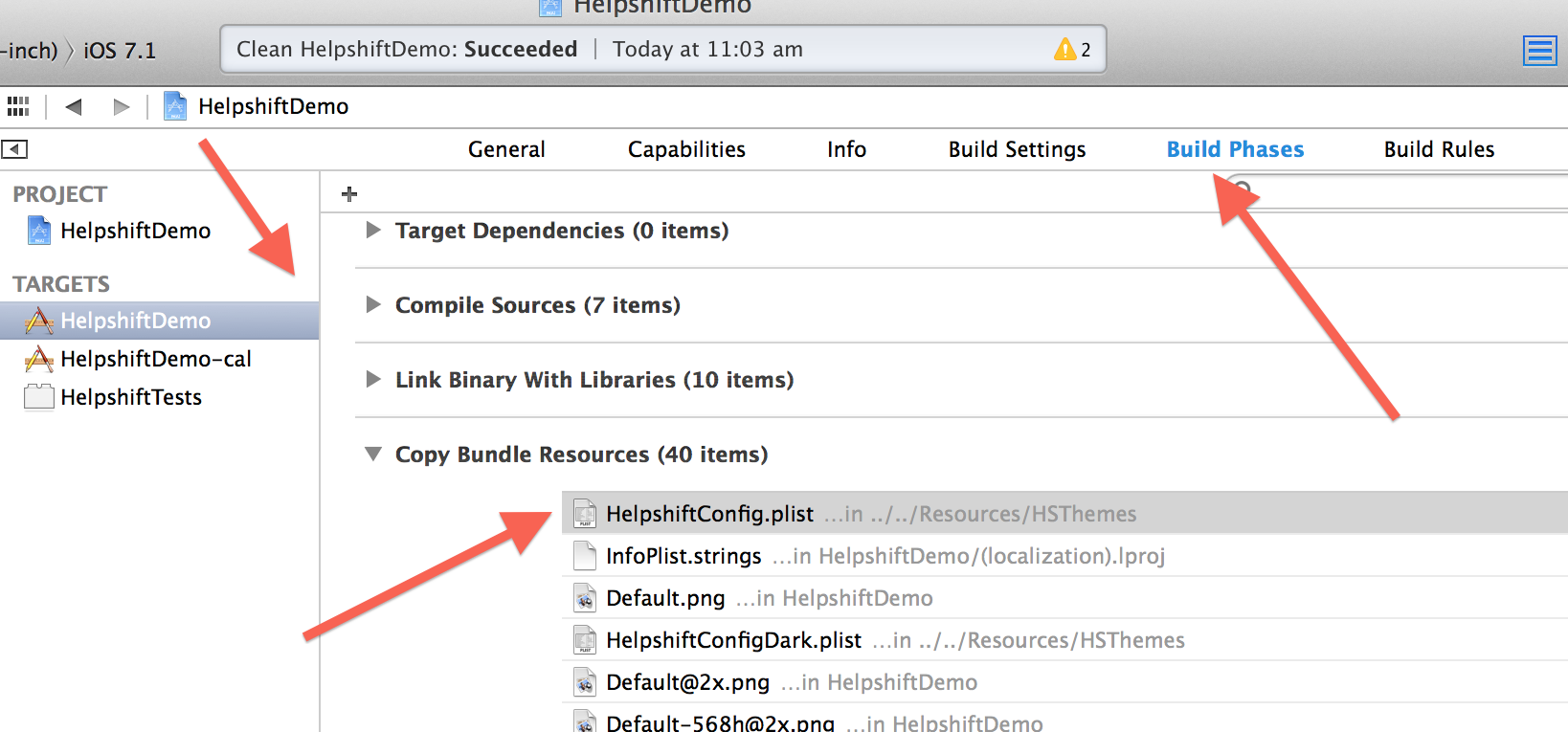
Task: Expand the Target Dependencies section
Action: (373, 231)
